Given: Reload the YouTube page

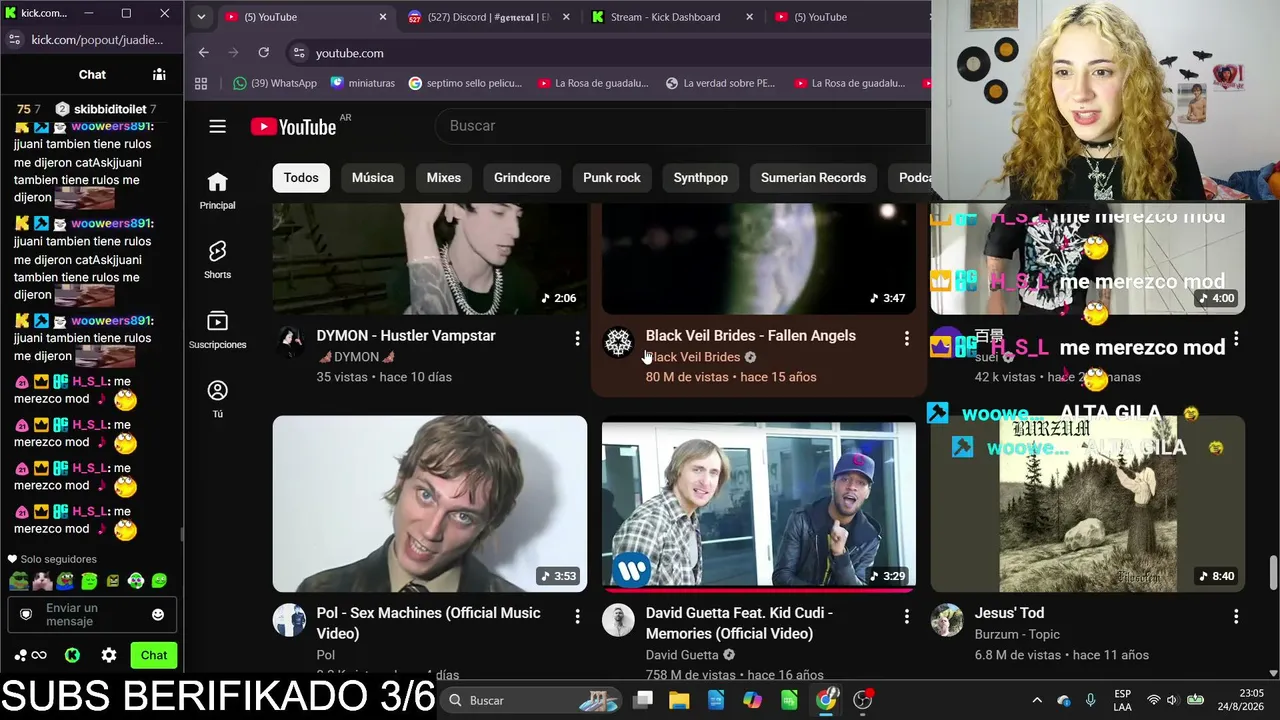Looking at the screenshot, I should (264, 53).
